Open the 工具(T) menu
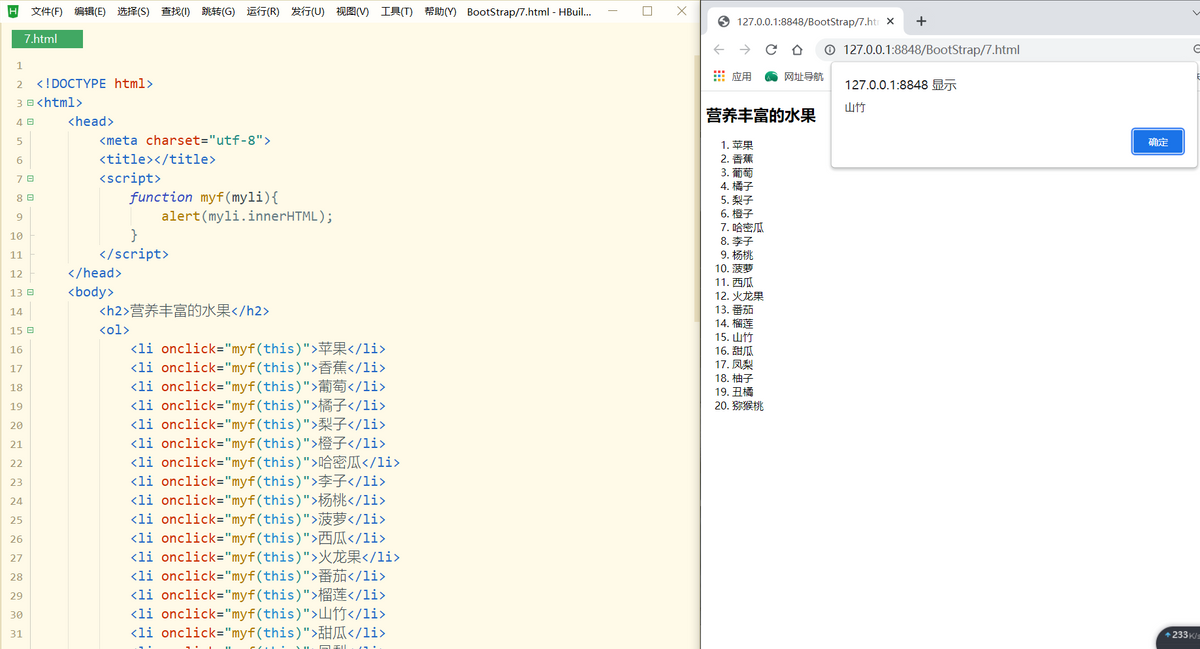The height and width of the screenshot is (649, 1200). (396, 12)
